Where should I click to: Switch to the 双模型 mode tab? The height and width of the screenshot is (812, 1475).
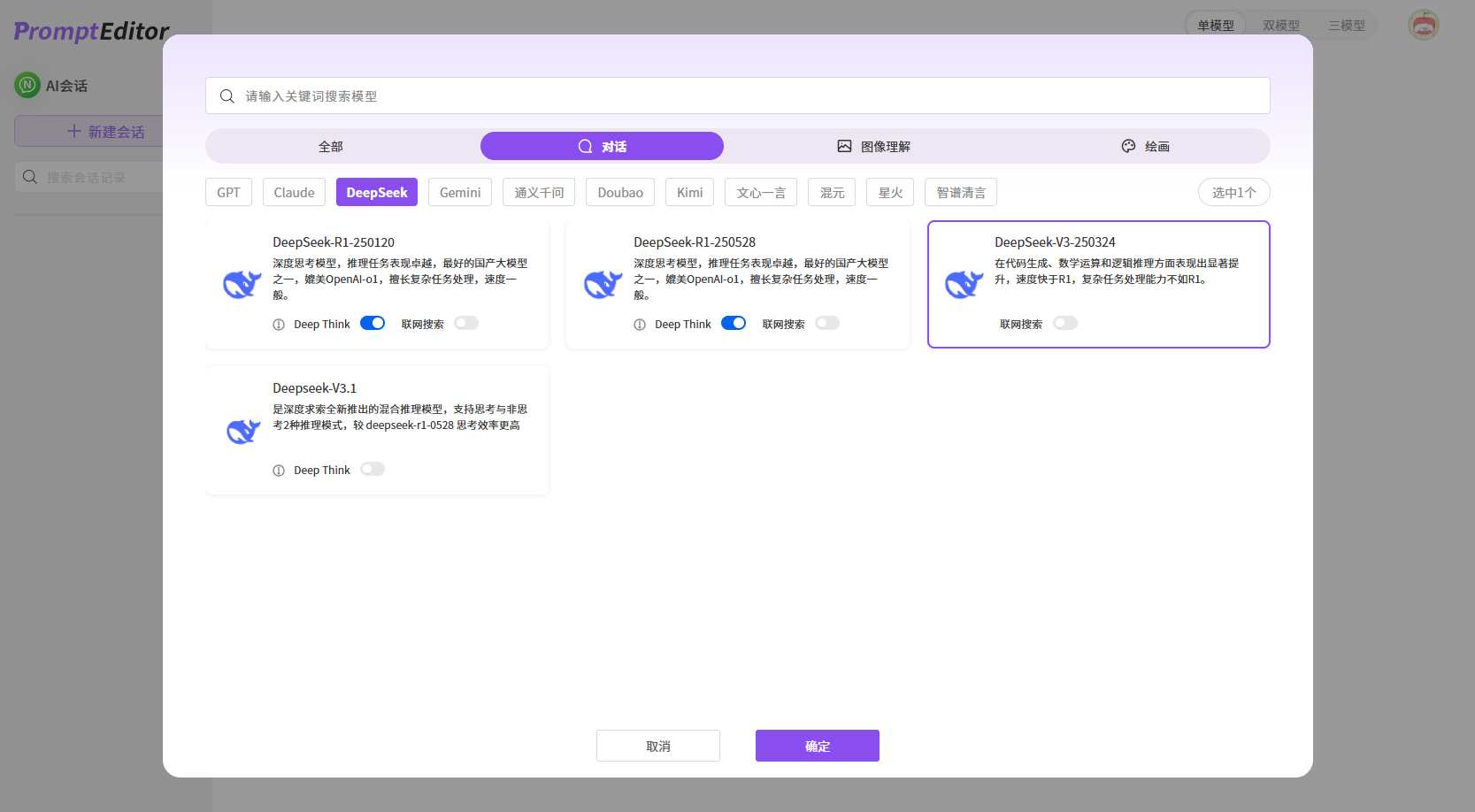1280,26
